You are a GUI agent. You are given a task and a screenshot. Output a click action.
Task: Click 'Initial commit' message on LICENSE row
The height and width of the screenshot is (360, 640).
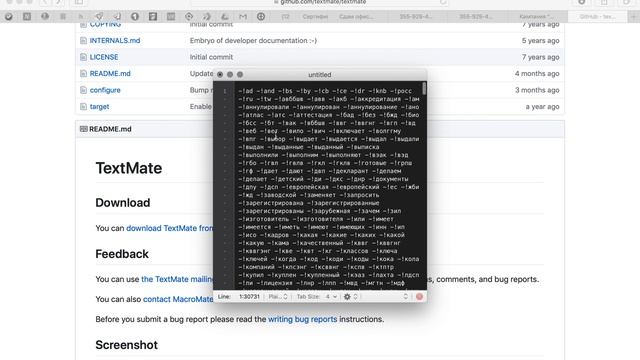pyautogui.click(x=211, y=57)
